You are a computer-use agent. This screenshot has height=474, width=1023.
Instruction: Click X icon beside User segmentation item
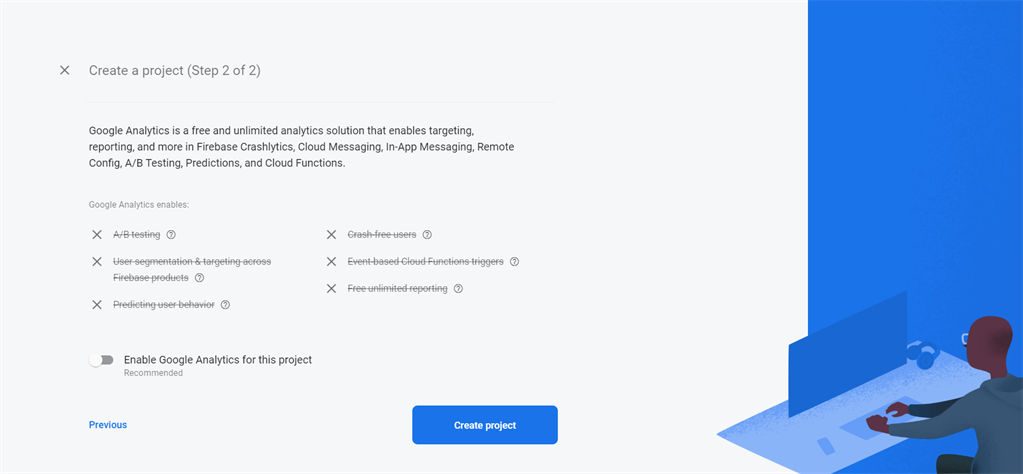pyautogui.click(x=97, y=262)
